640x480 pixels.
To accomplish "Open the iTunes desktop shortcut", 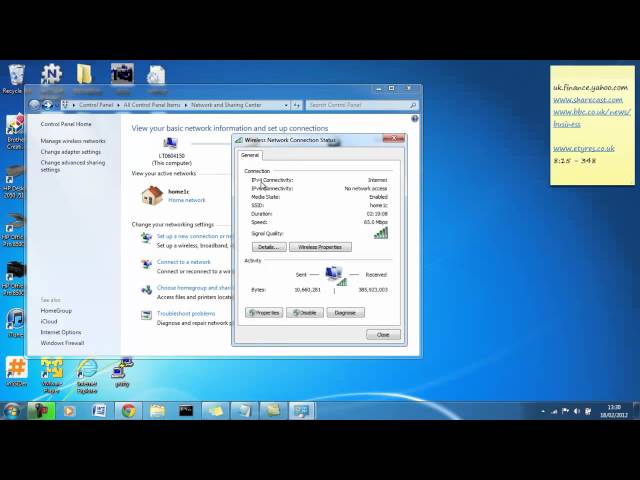I will click(16, 320).
